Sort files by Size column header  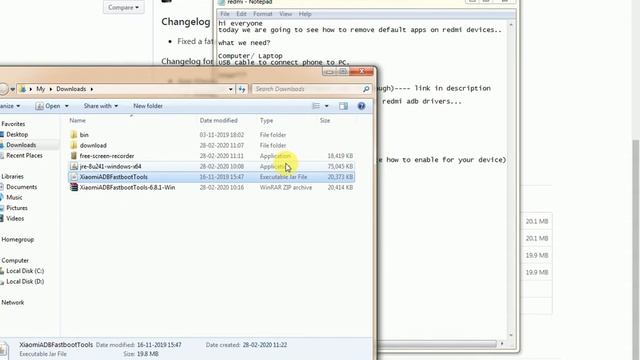(325, 120)
